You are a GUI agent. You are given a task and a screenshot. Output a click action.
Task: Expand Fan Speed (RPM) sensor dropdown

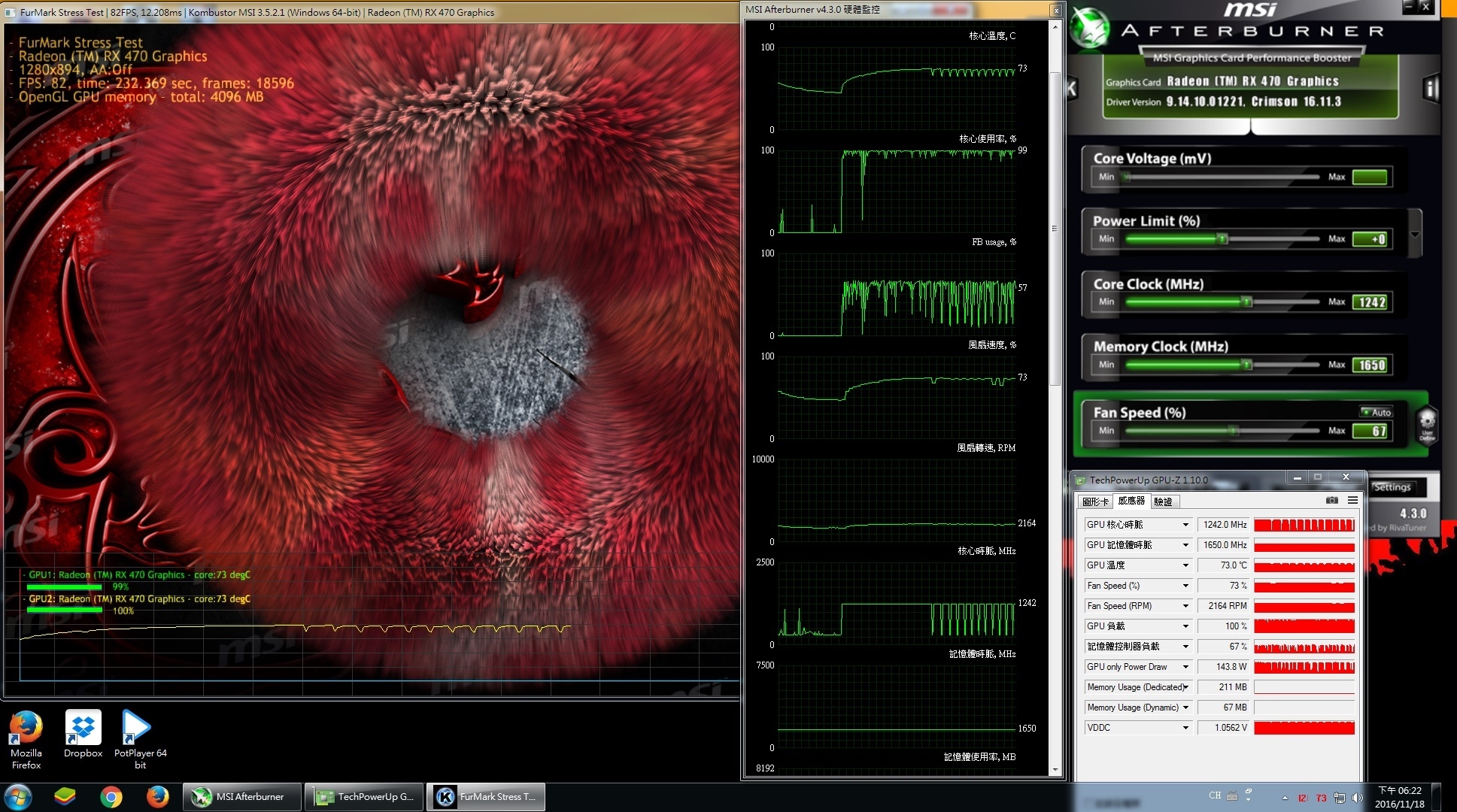point(1185,606)
